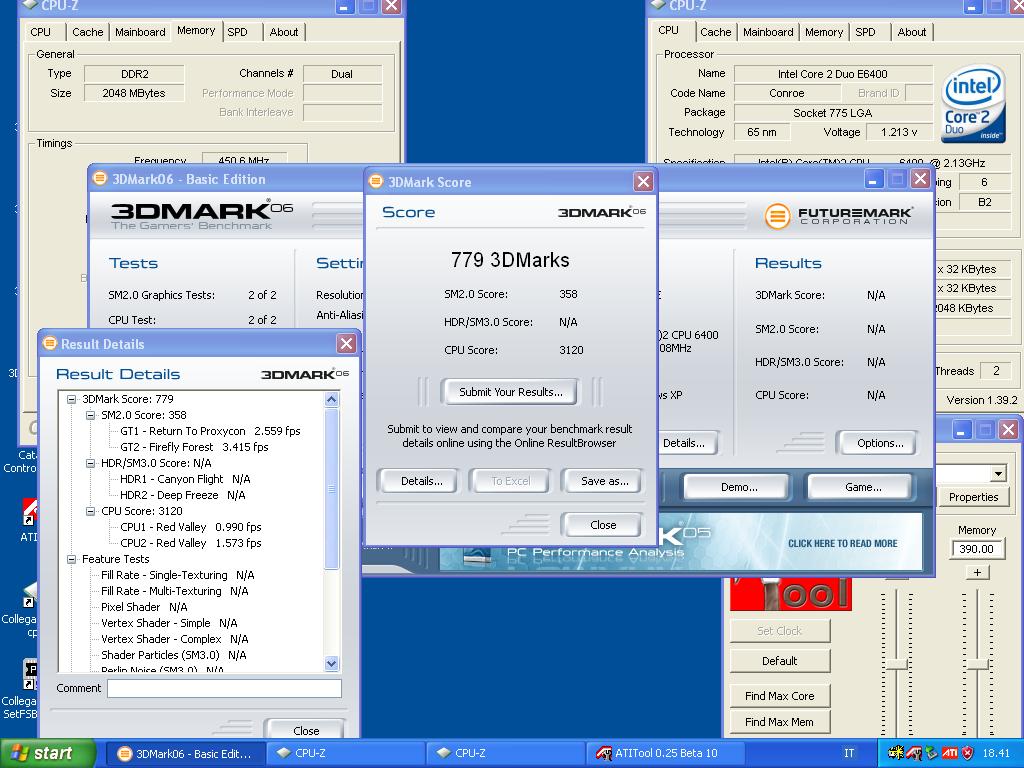Click Result Details scrollbar down arrow
Image resolution: width=1024 pixels, height=768 pixels.
(332, 664)
